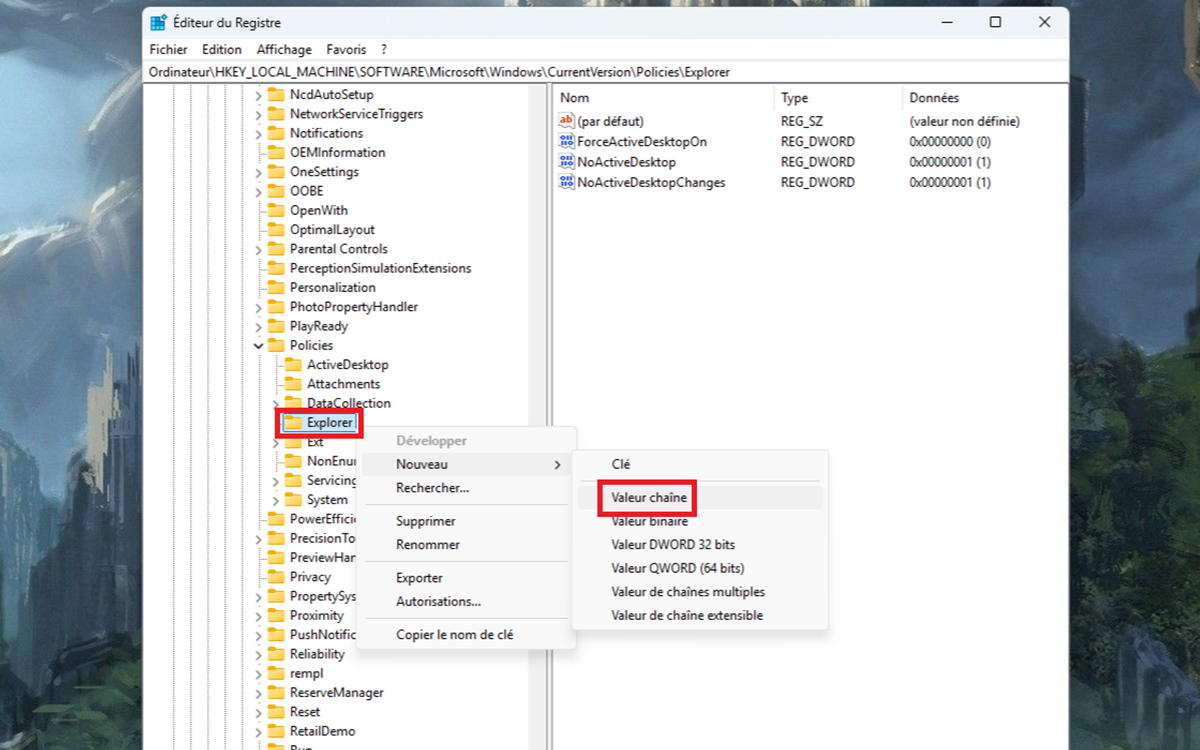Click the NcdAutoSetup folder icon

(x=276, y=95)
